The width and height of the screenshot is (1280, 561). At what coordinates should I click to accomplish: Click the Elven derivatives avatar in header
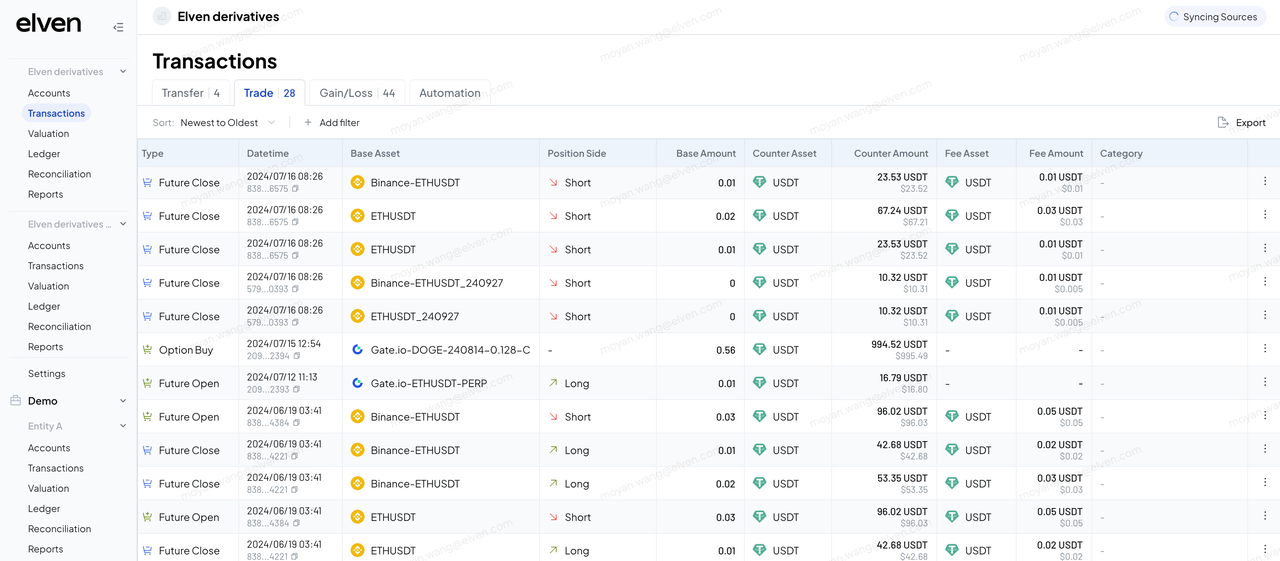161,16
